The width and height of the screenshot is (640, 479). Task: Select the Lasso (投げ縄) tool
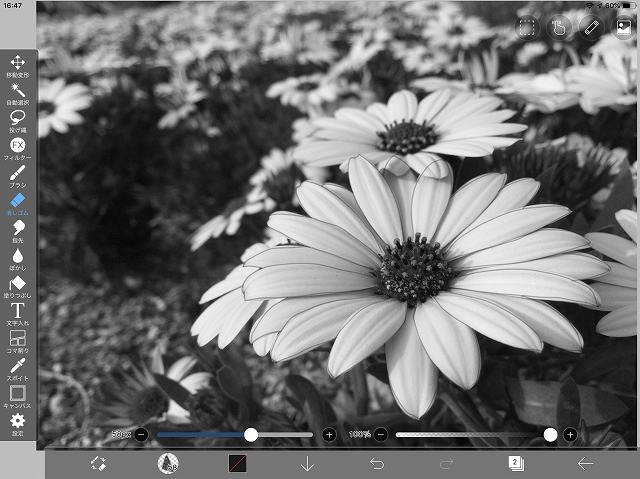coord(18,121)
